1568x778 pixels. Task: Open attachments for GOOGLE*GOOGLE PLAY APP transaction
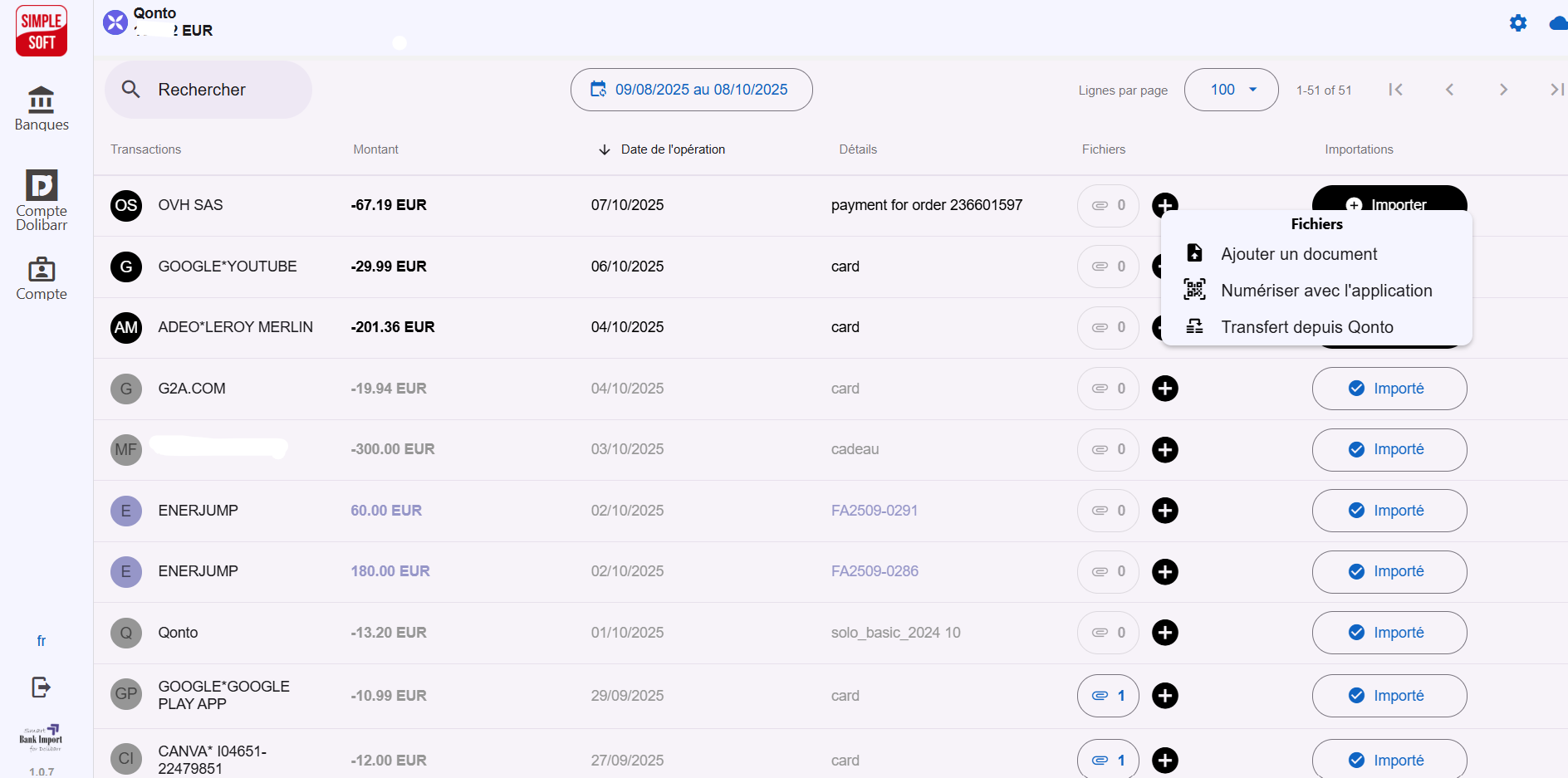click(x=1107, y=695)
